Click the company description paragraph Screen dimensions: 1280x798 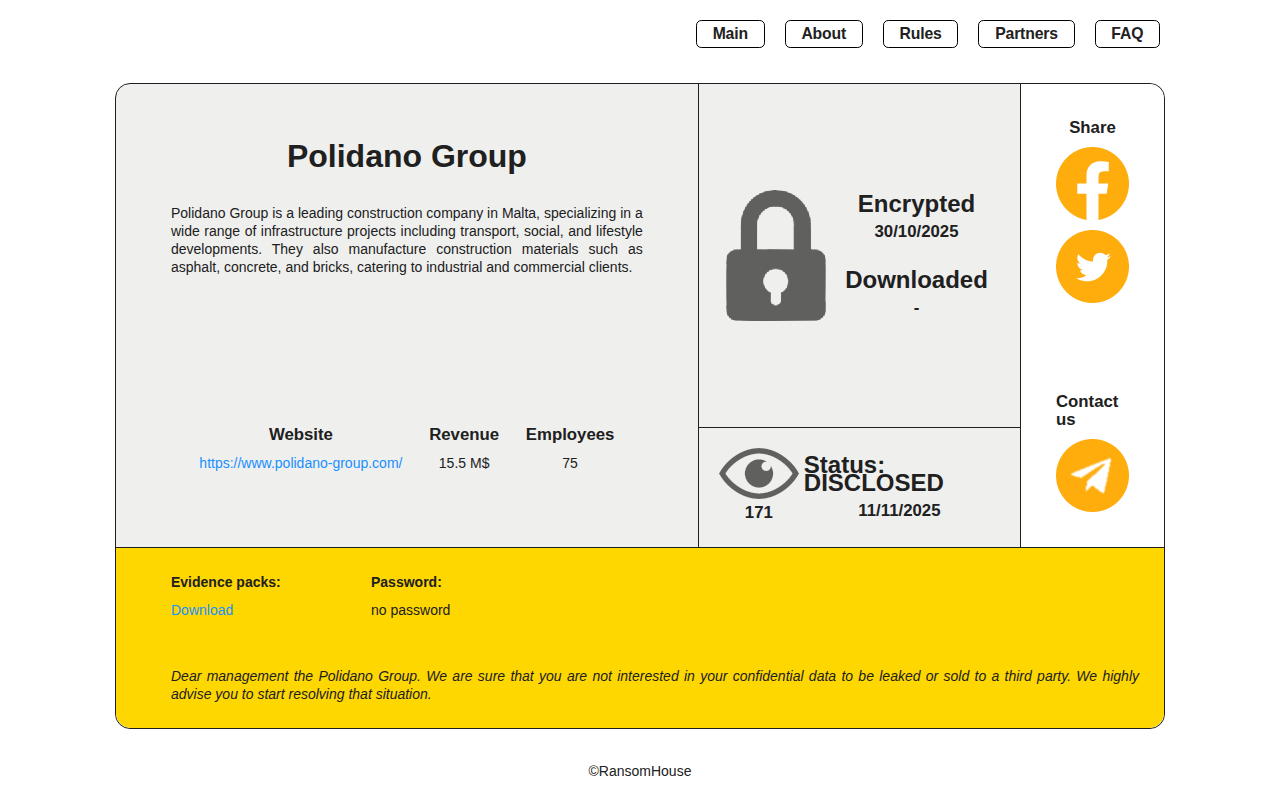click(406, 240)
